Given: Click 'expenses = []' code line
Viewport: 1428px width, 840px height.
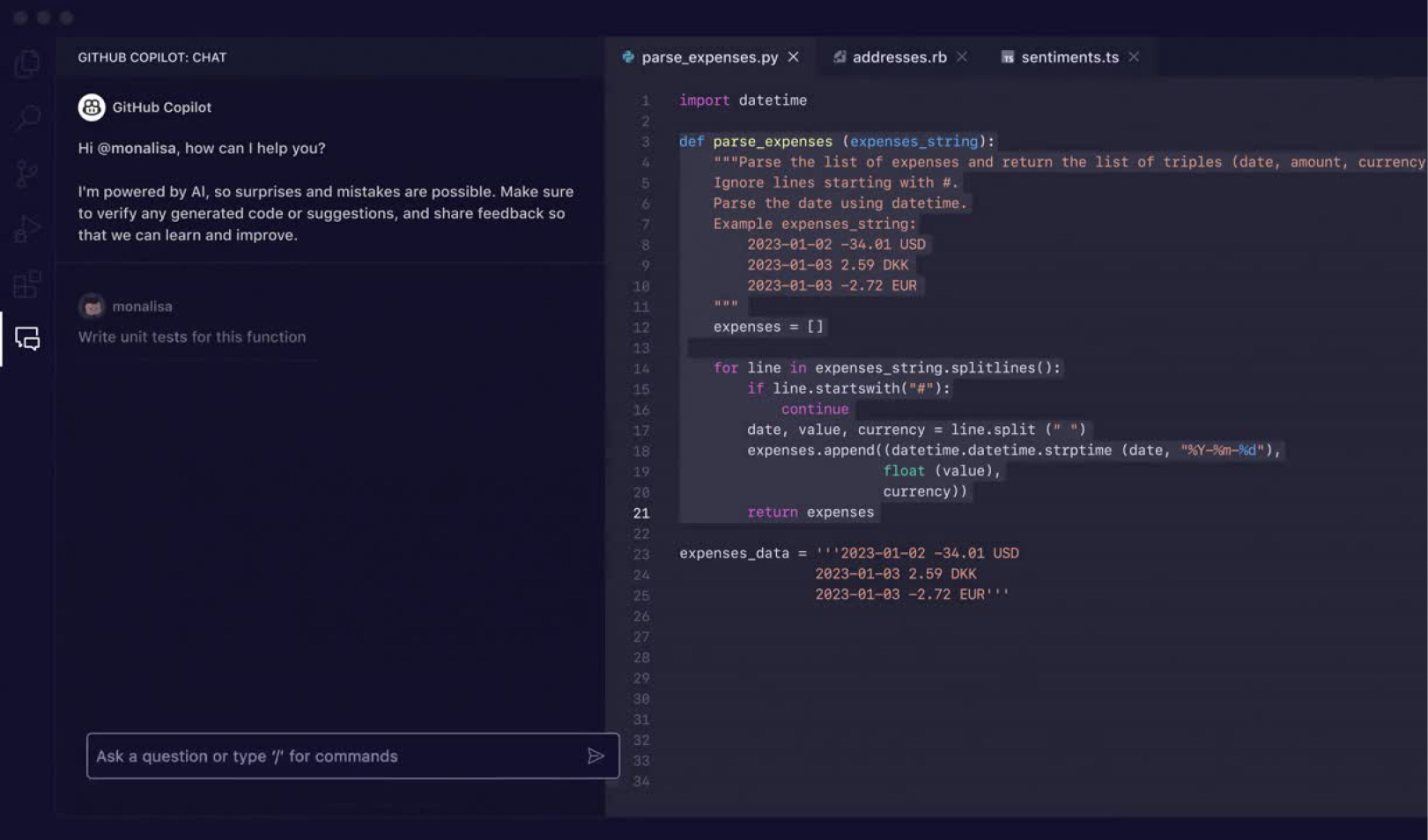Looking at the screenshot, I should 768,327.
